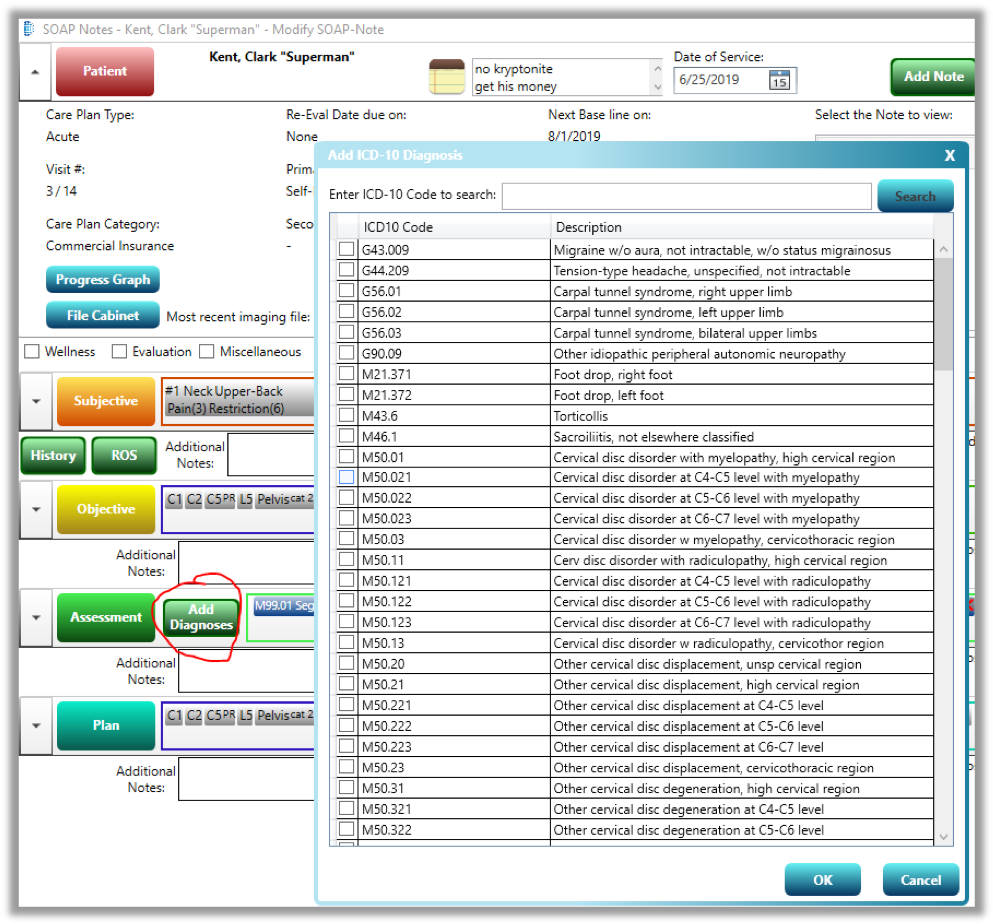Viewport: 993px width, 924px height.
Task: Tick the checkbox for code G43.009
Action: [346, 249]
